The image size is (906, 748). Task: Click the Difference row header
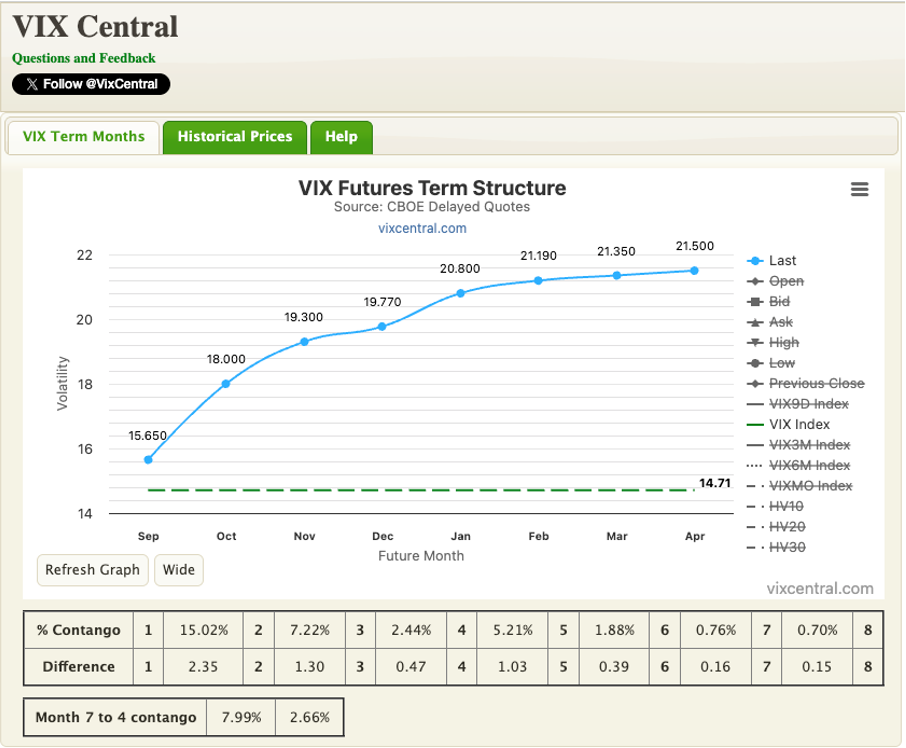coord(79,667)
